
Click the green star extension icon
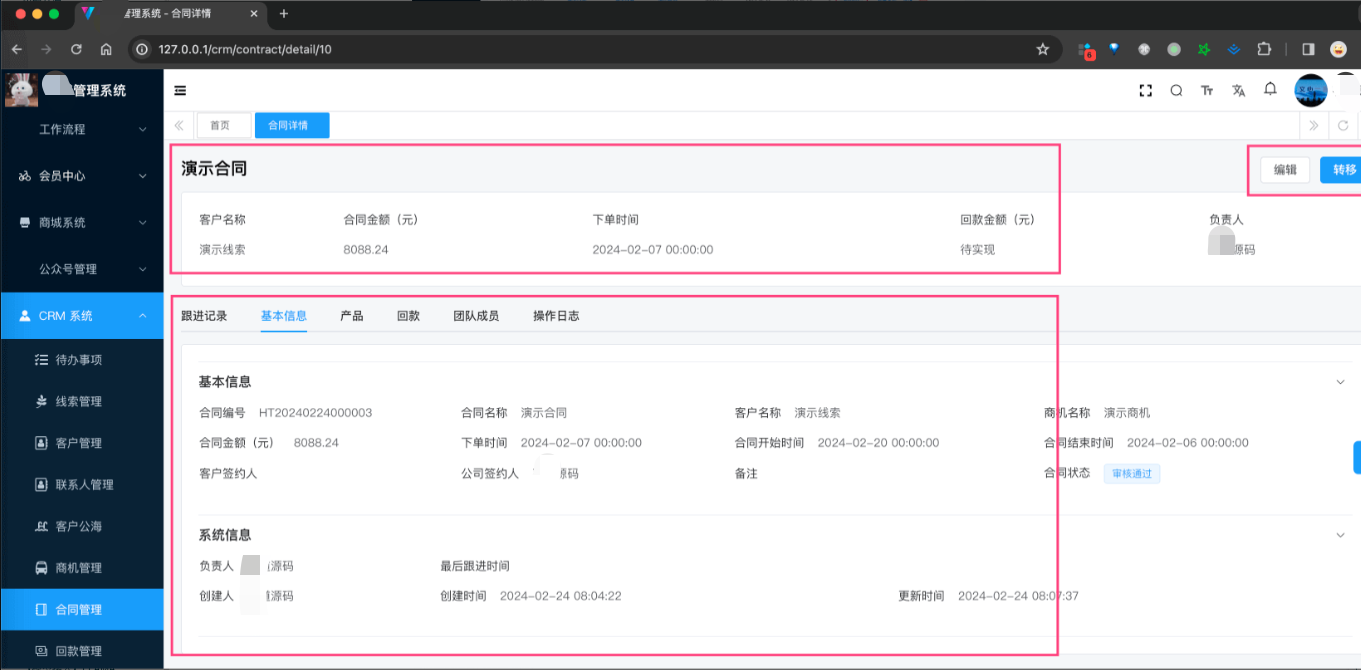1204,49
